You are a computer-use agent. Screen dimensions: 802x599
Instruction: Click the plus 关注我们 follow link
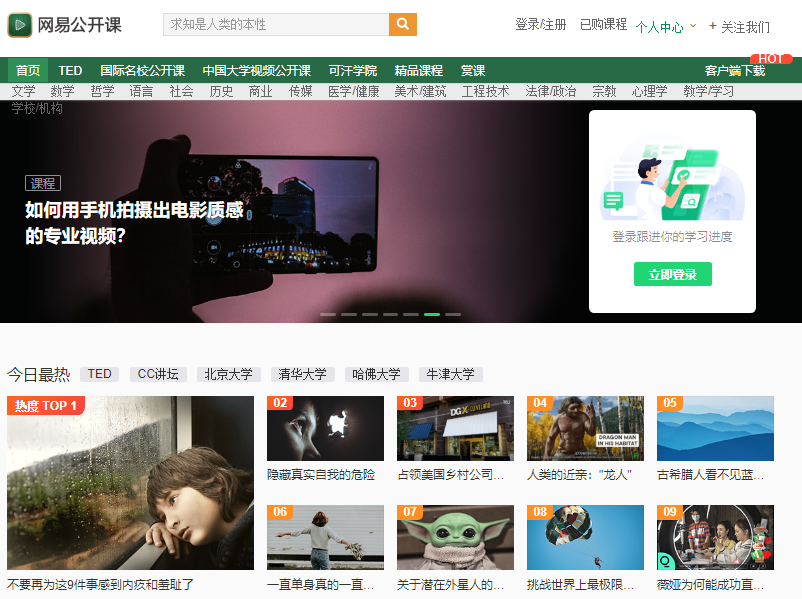740,27
